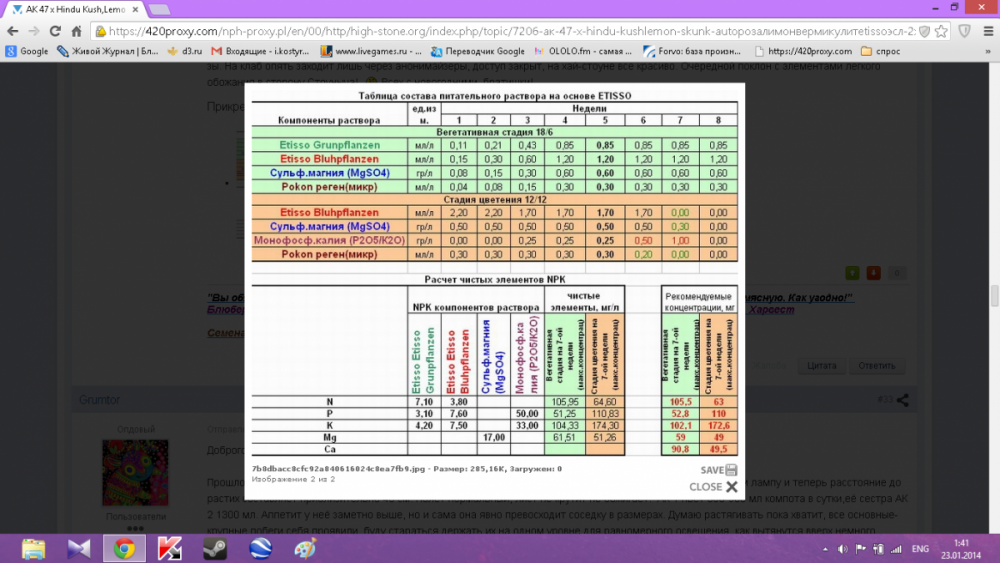Open the Переводчик Google bookmark

[x=478, y=51]
